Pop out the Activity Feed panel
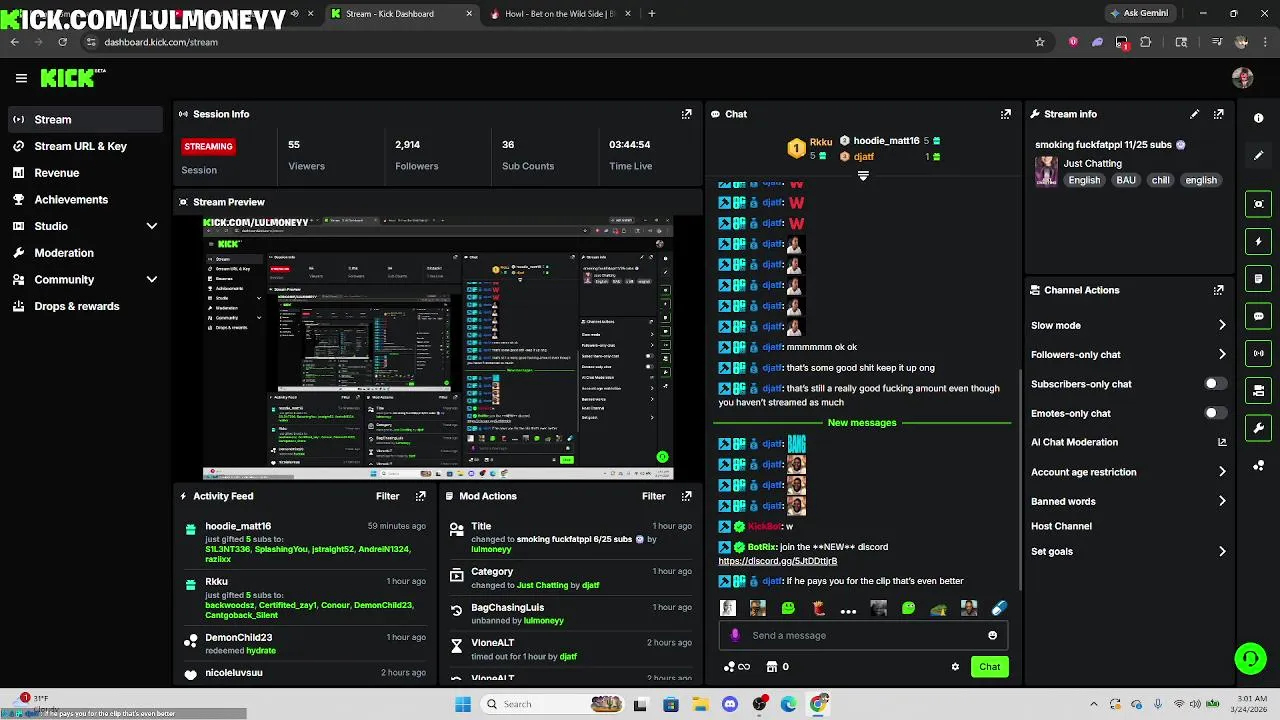Screen dimensions: 1280x720 (420, 496)
